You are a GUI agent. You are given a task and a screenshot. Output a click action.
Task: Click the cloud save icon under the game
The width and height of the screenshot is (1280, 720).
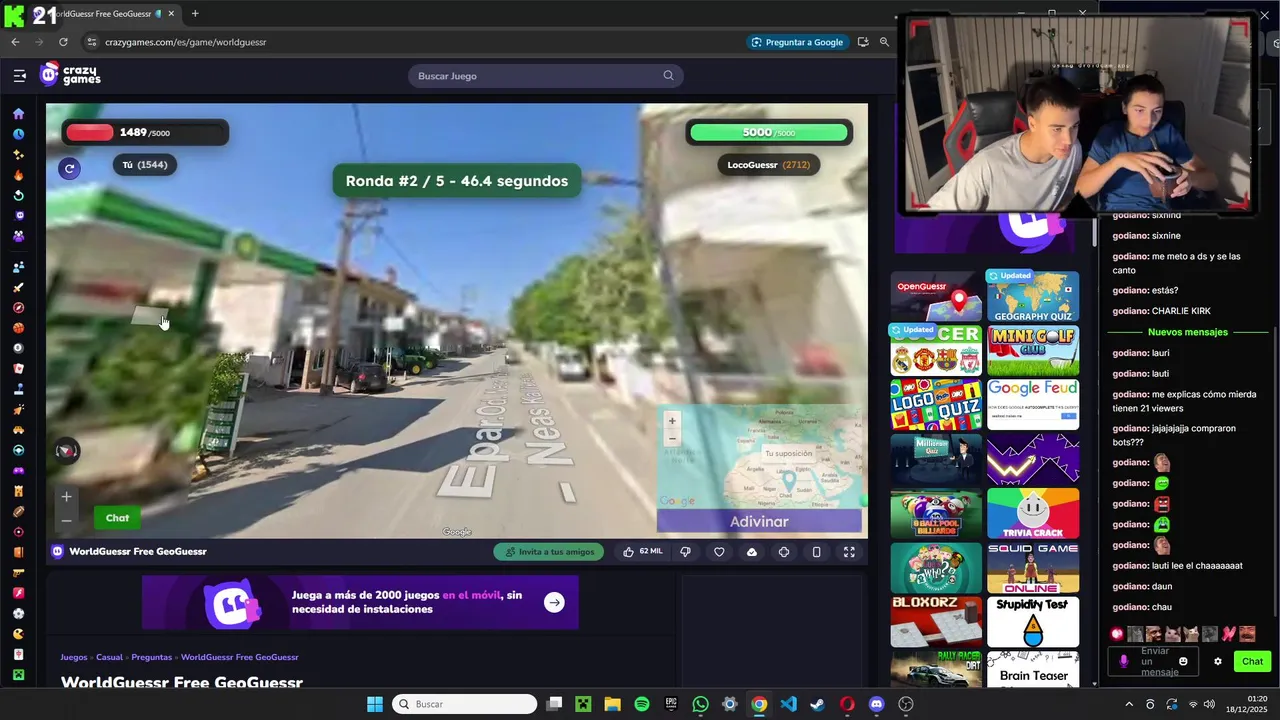point(752,551)
